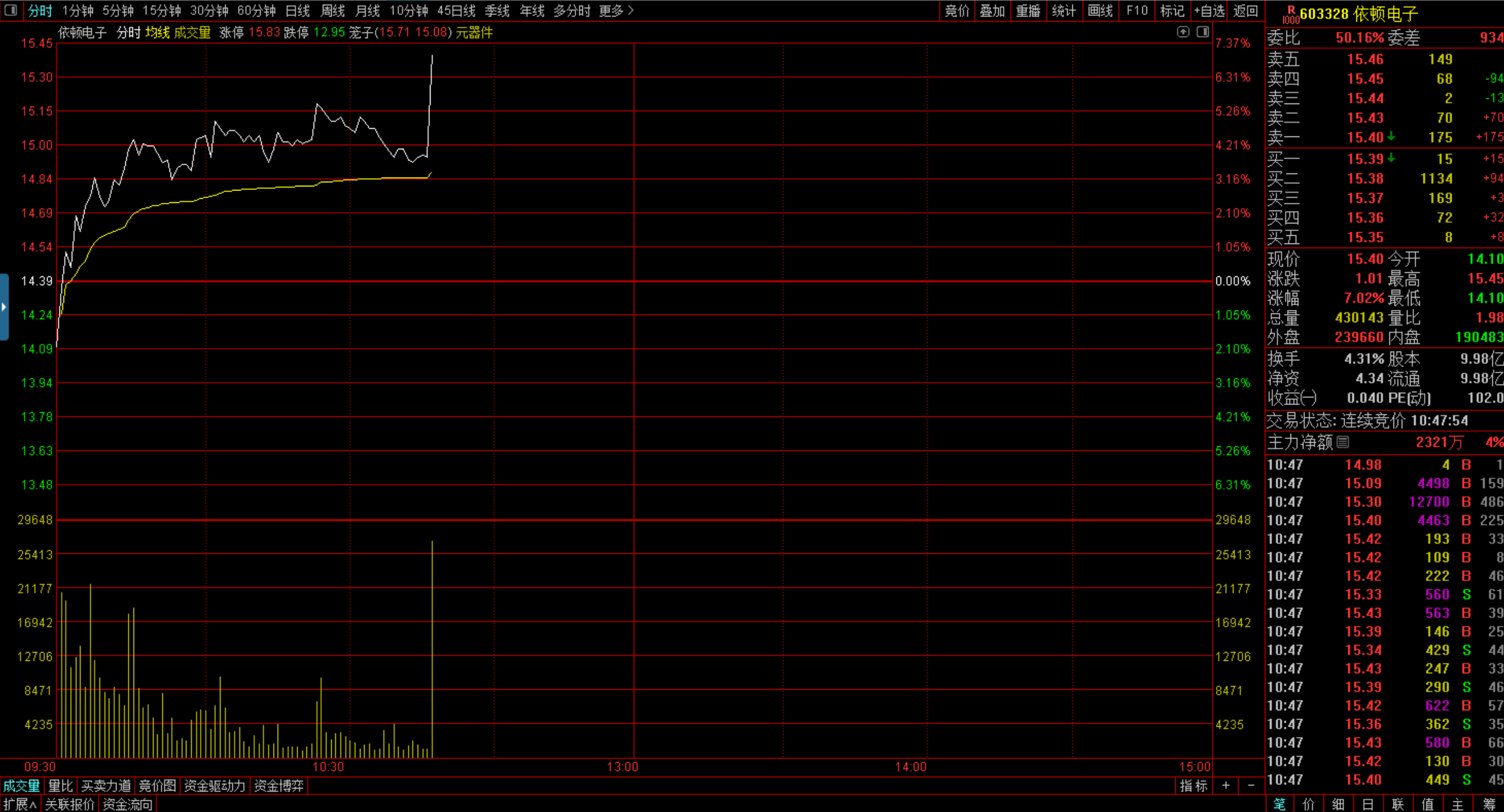Select the 值 tab in bottom-right

coord(1428,804)
